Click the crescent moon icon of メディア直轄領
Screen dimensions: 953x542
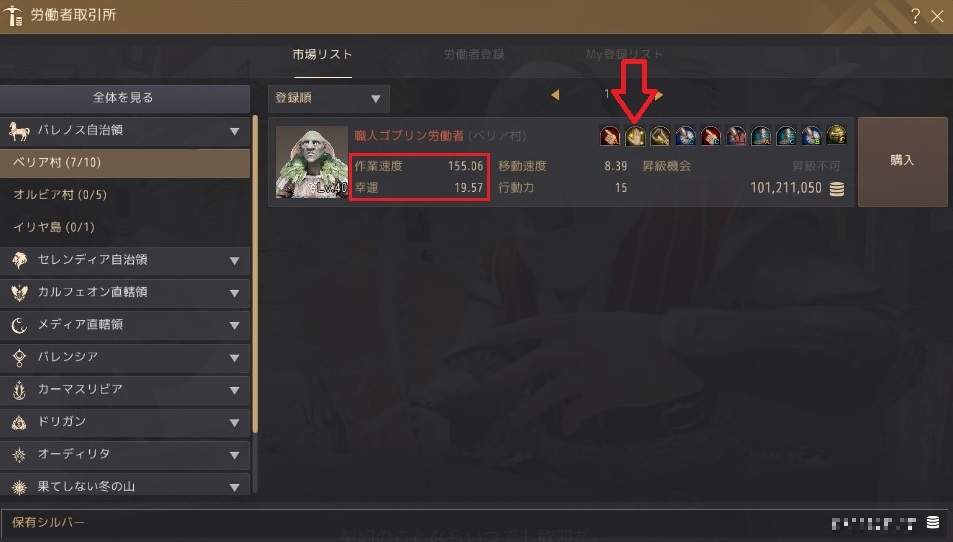point(19,325)
